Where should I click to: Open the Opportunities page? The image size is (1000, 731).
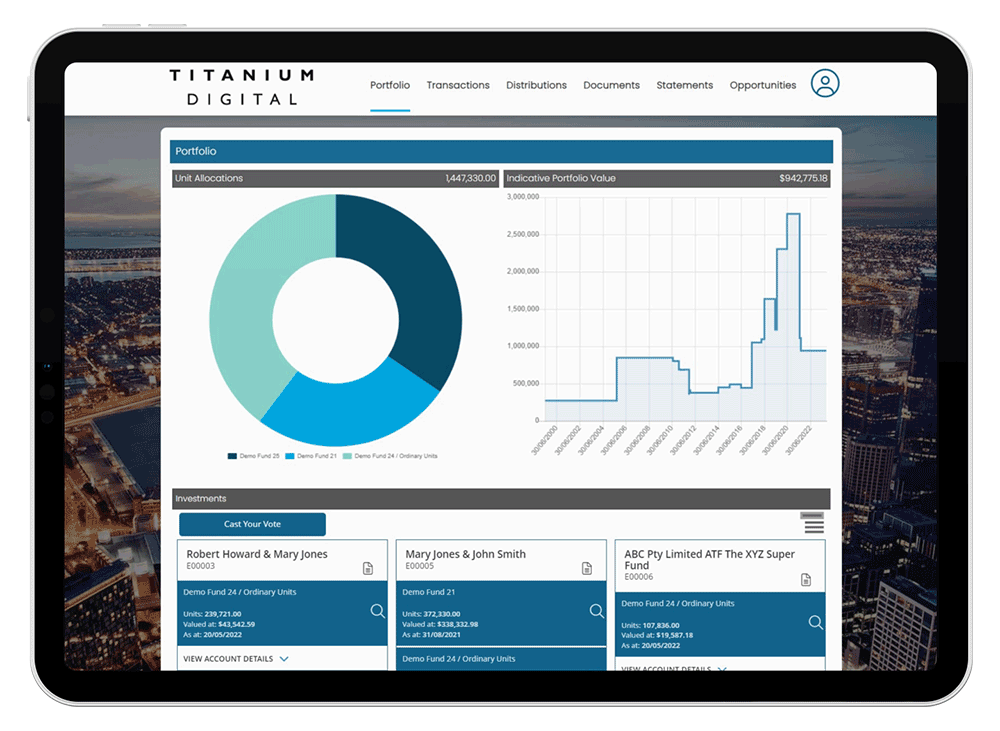pos(762,85)
